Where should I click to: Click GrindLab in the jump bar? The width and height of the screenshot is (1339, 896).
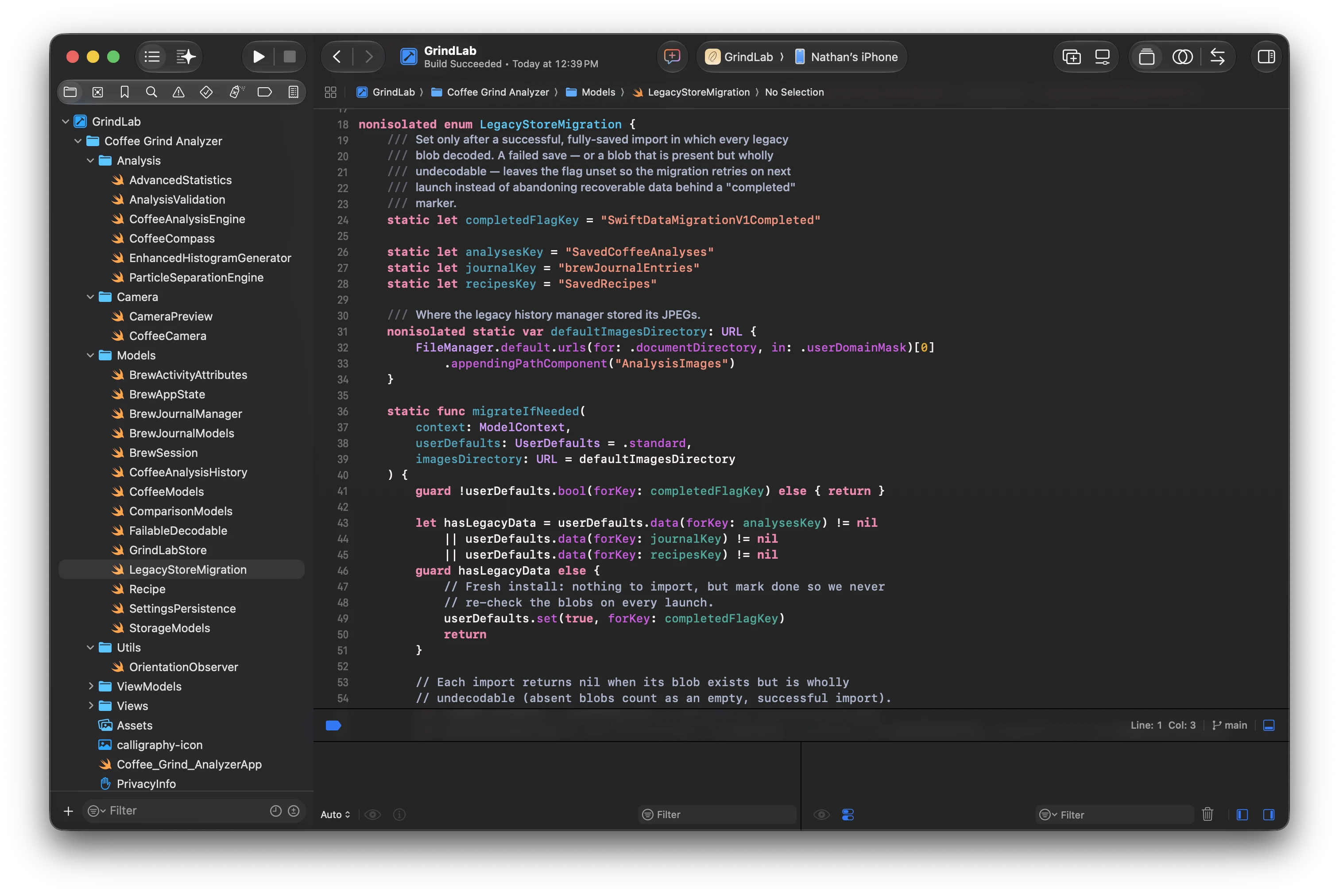pyautogui.click(x=386, y=92)
